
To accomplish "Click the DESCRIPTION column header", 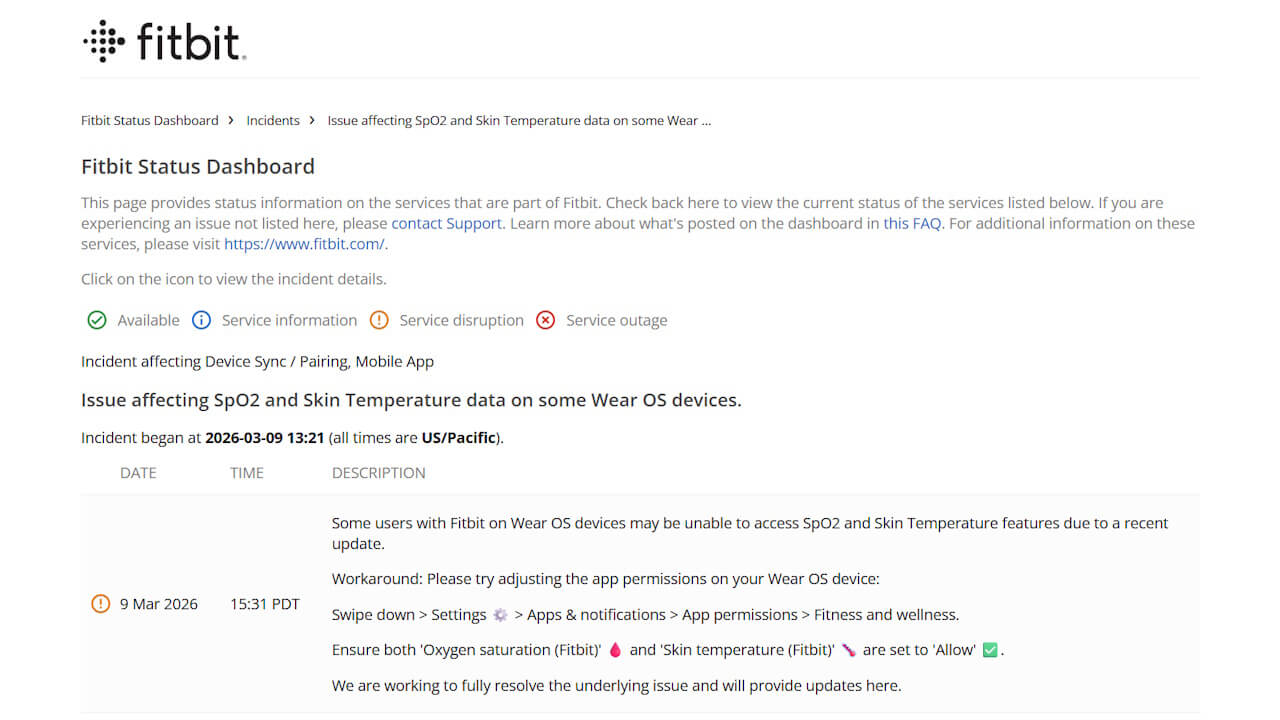I will [x=378, y=473].
